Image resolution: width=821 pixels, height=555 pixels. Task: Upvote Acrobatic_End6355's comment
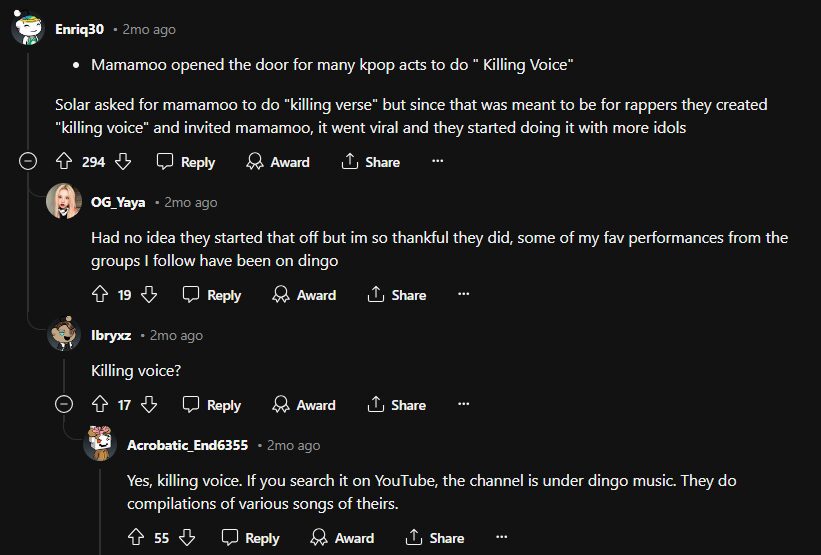[x=137, y=537]
